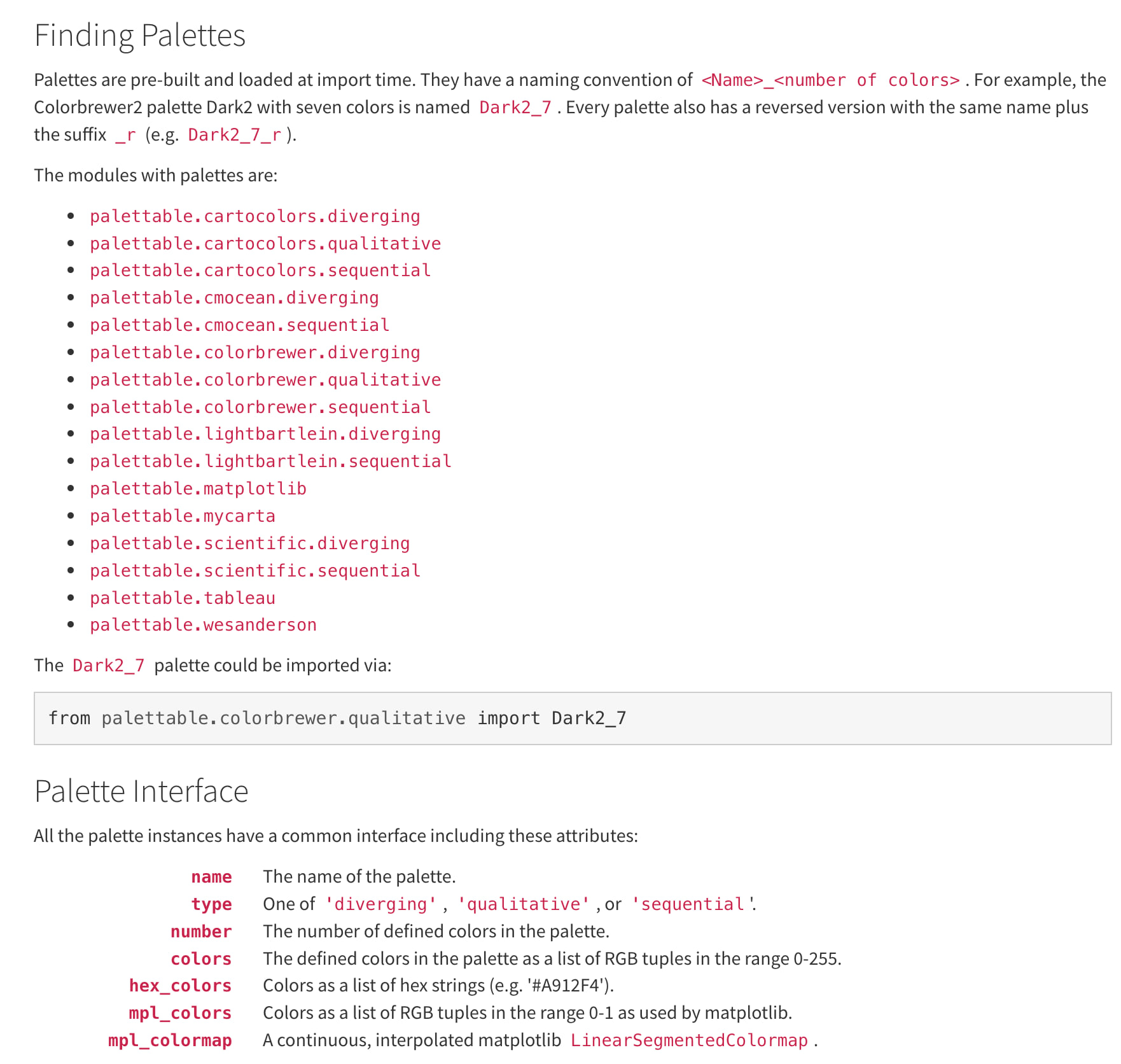The image size is (1121, 1064).
Task: Visit the palettable.wesanderson module link
Action: click(x=203, y=625)
